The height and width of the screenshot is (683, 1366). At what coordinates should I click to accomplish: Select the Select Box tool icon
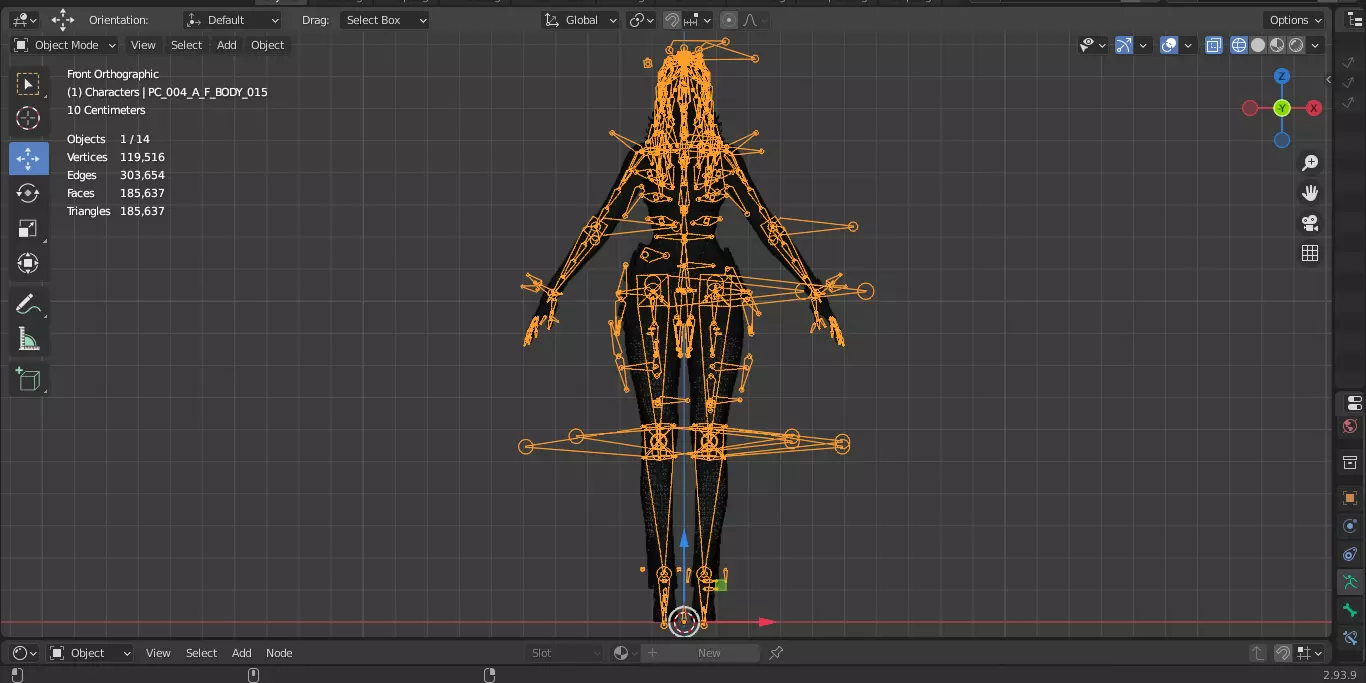[x=28, y=84]
